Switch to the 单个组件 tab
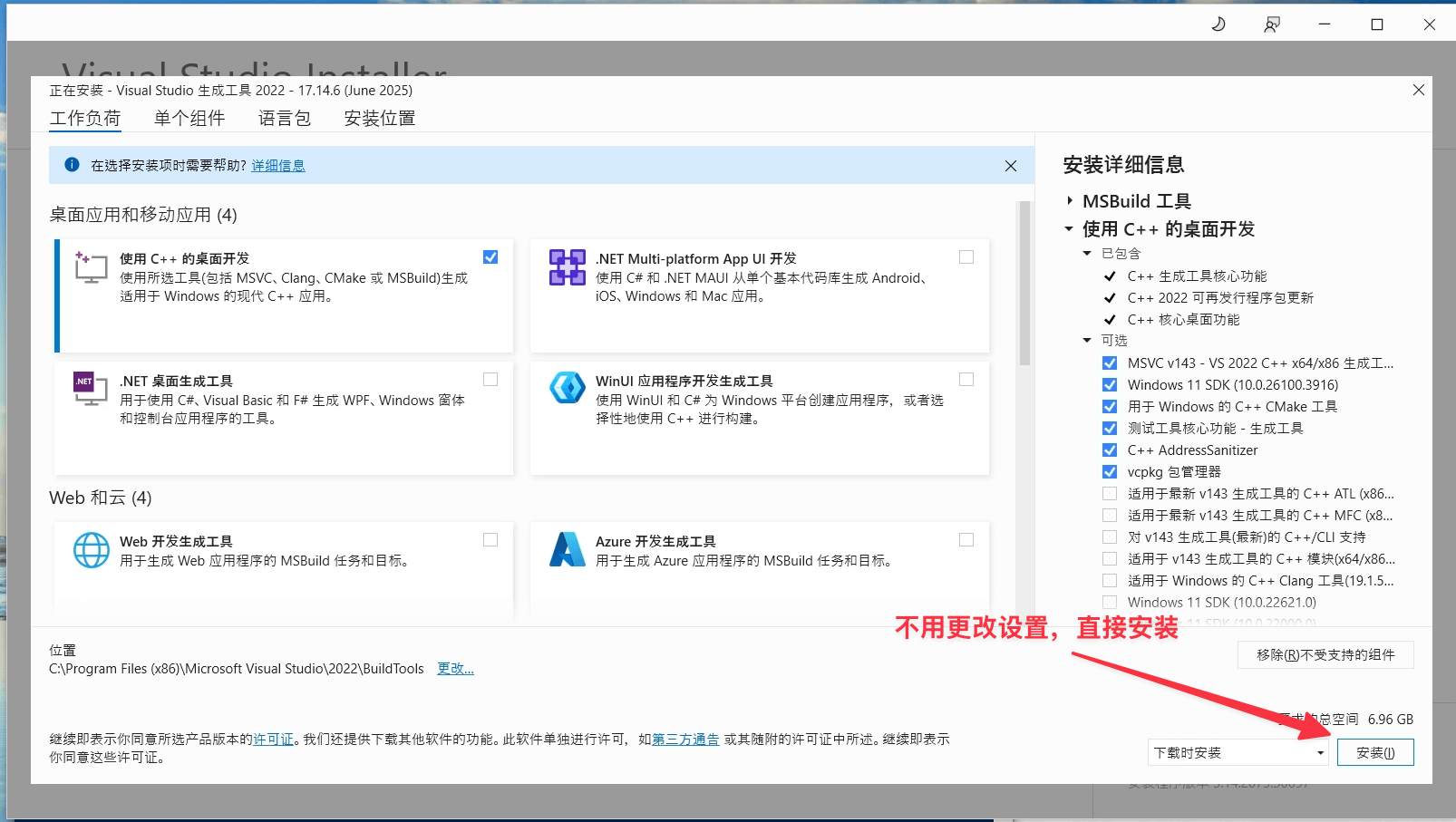Screen dimensions: 1456x822 (x=189, y=118)
